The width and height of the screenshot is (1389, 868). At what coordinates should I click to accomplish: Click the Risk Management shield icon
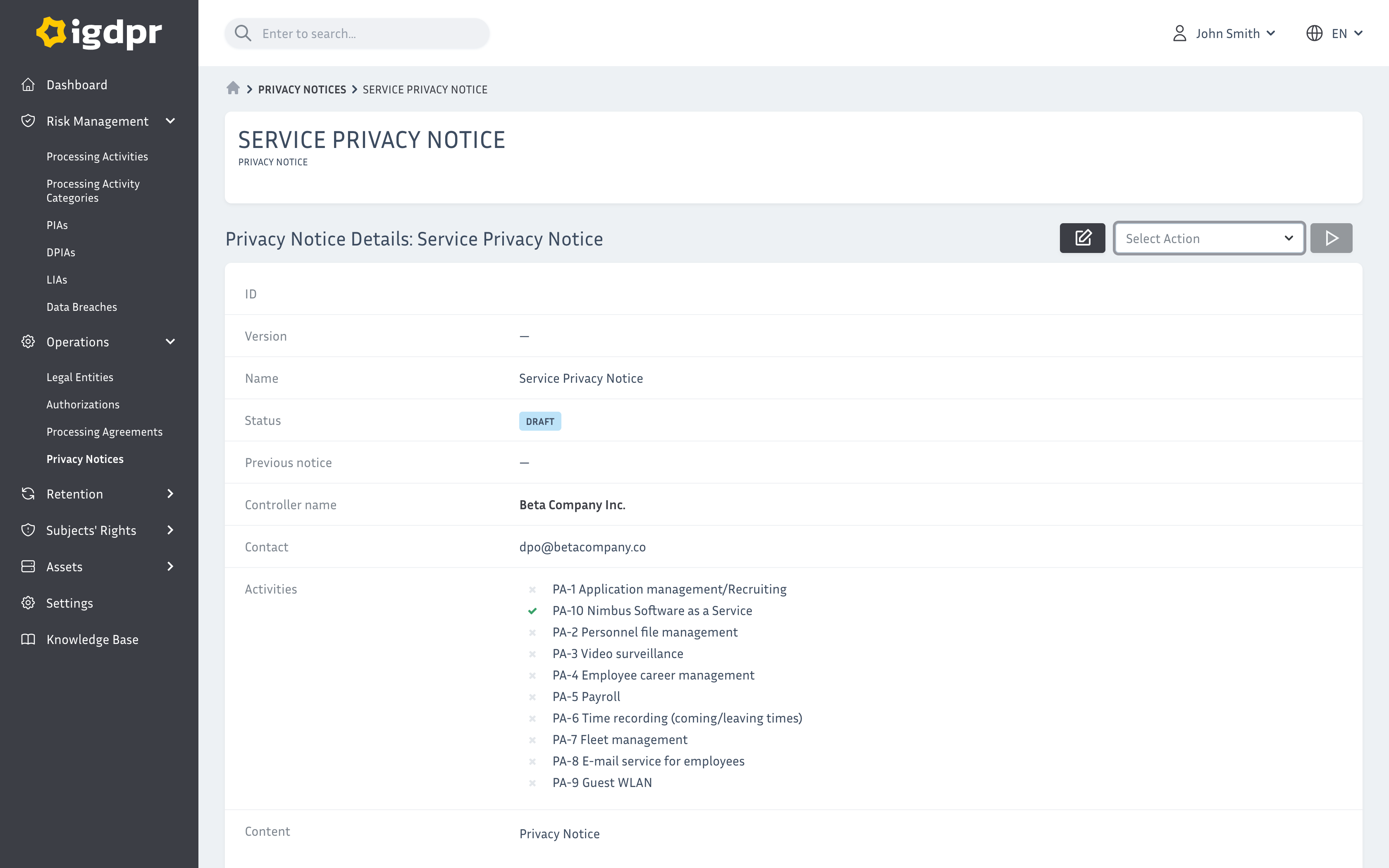point(28,121)
